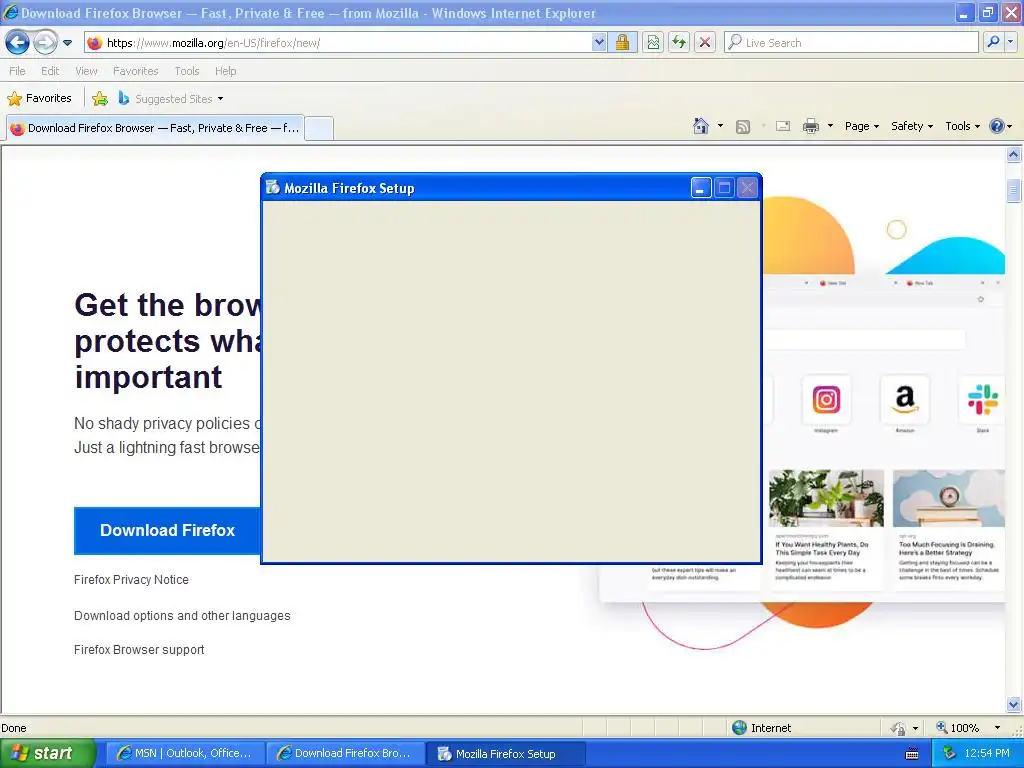Click the Refresh page icon
1024x768 pixels.
679,43
